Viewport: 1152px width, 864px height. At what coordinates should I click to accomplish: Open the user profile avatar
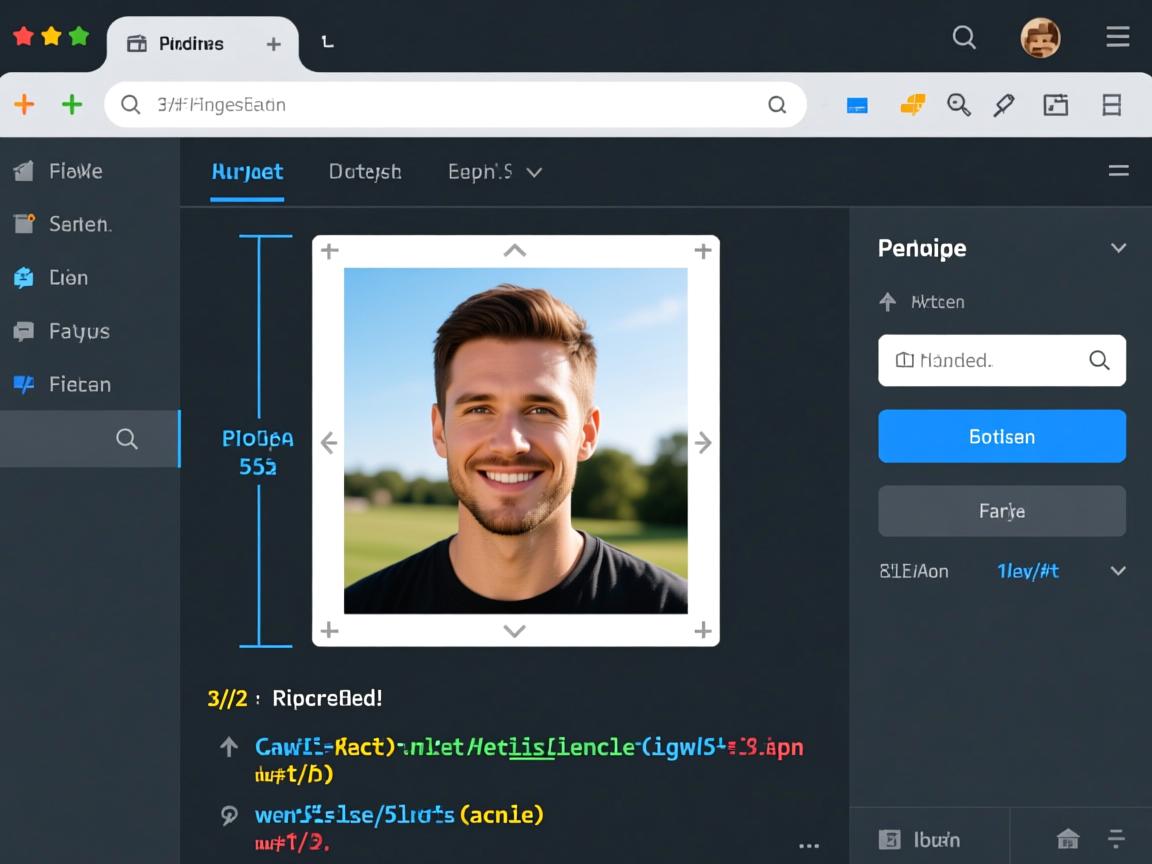point(1040,38)
